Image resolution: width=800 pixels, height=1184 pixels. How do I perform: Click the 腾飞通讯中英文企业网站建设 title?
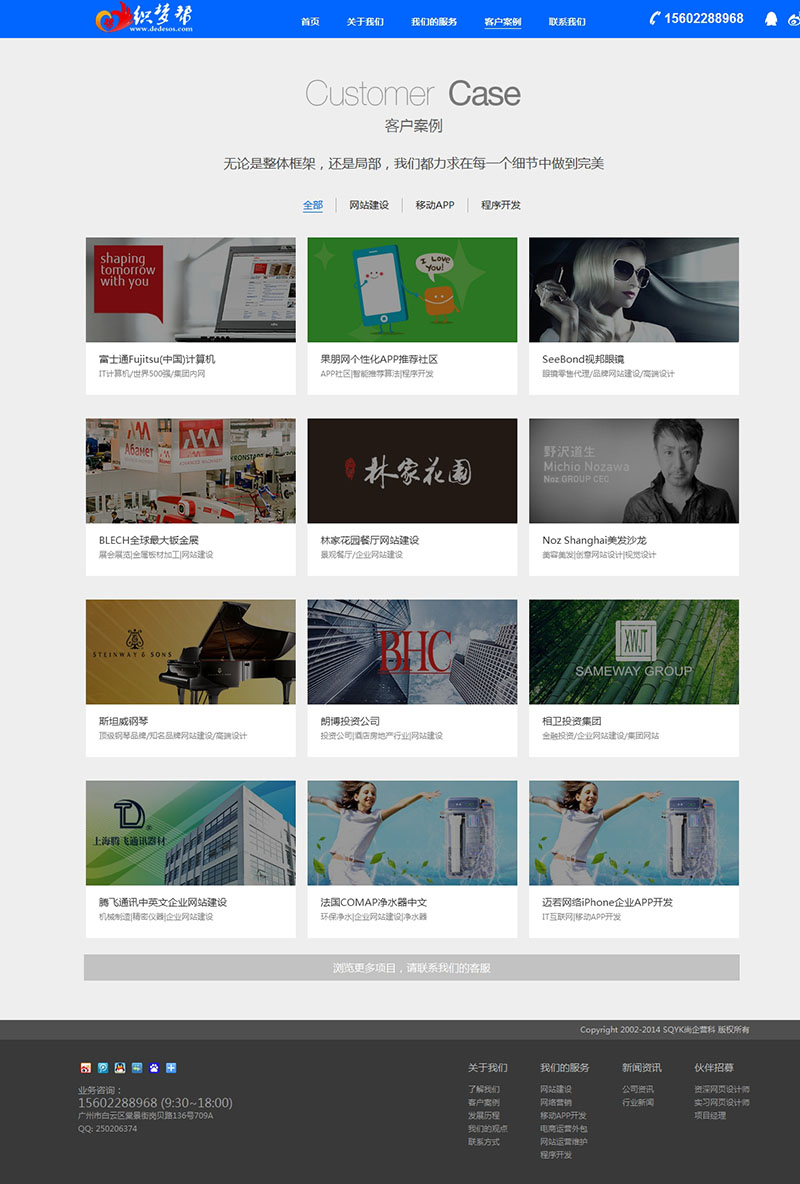point(162,902)
